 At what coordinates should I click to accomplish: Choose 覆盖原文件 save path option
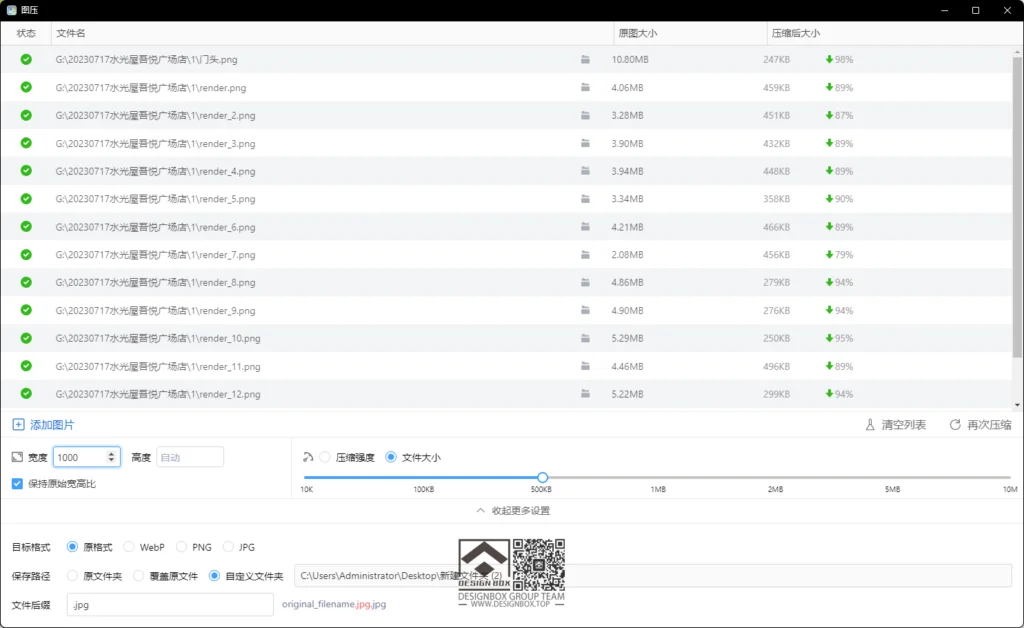pos(129,576)
